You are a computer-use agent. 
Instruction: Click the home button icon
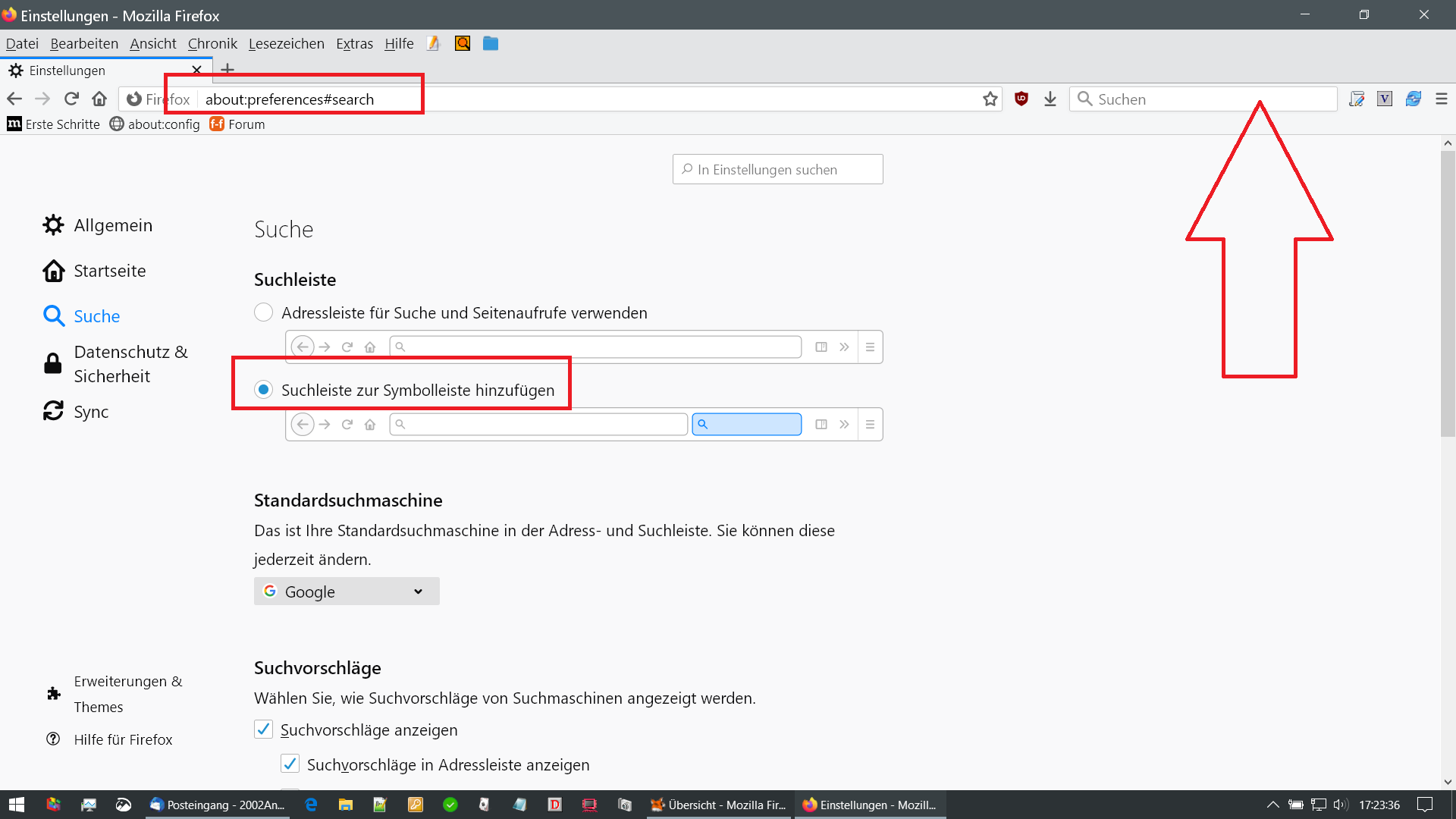[99, 99]
